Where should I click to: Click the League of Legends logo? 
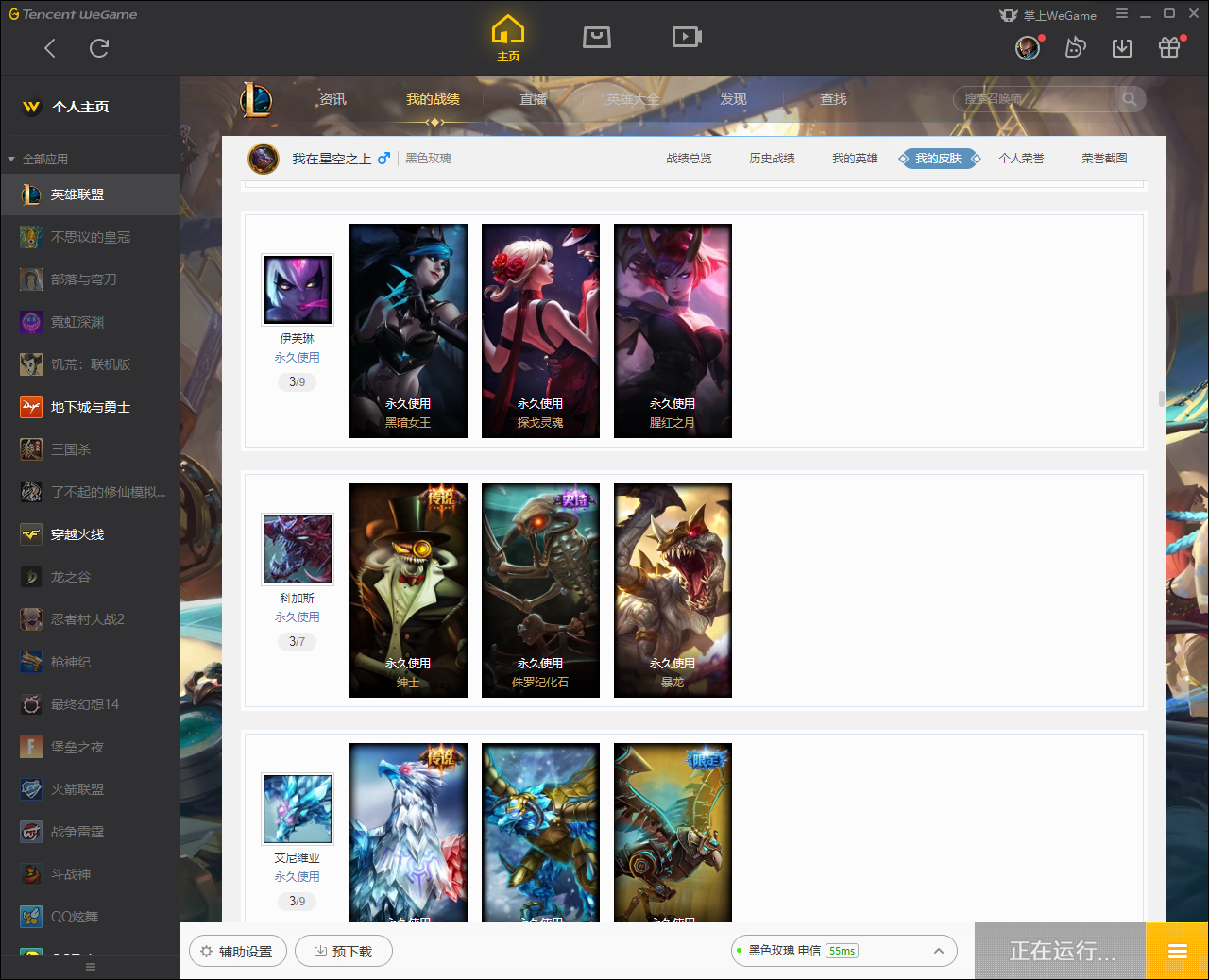pos(256,99)
